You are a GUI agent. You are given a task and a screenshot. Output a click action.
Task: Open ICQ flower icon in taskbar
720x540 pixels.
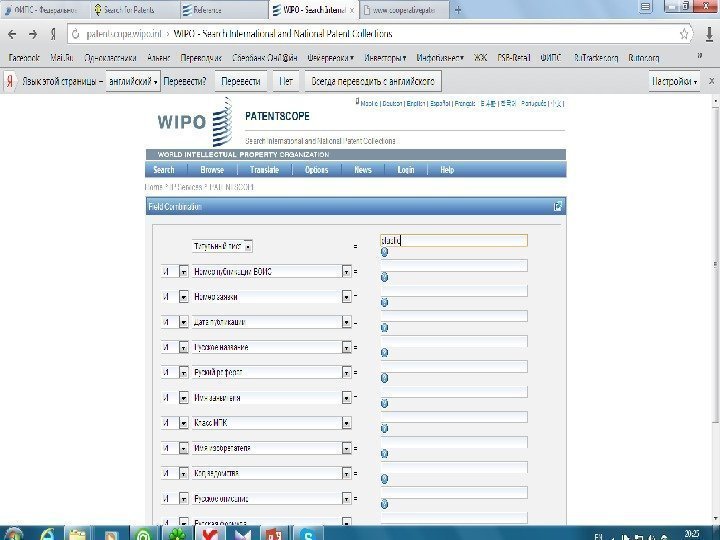[x=177, y=535]
